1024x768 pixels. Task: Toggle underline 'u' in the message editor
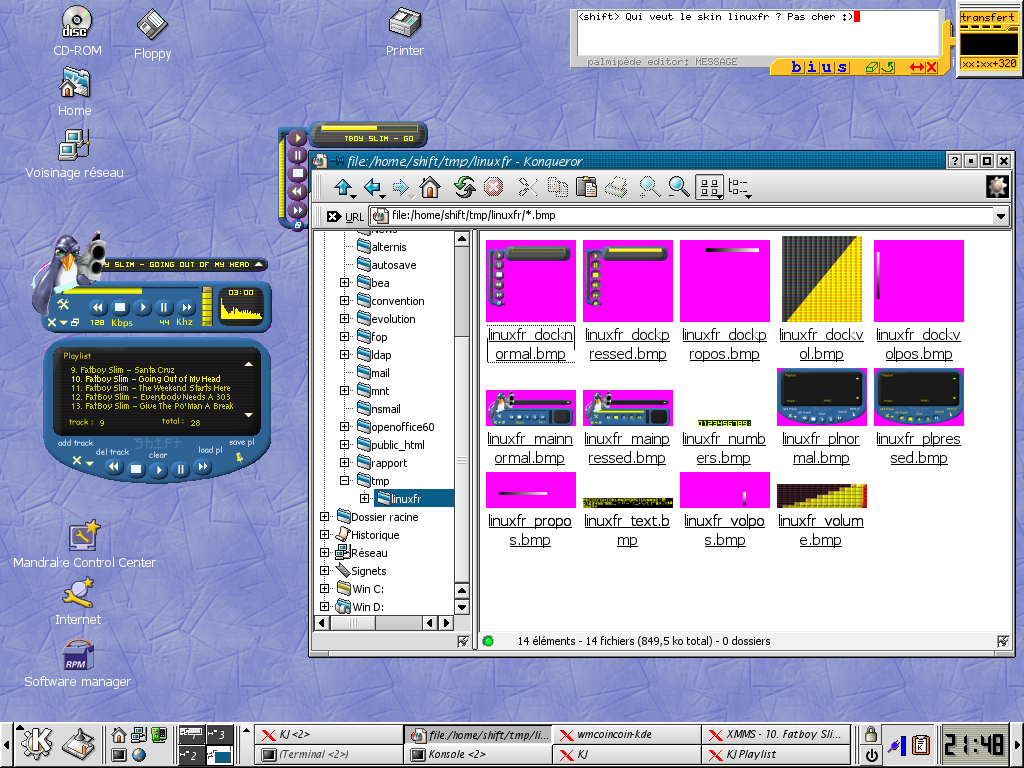[827, 67]
